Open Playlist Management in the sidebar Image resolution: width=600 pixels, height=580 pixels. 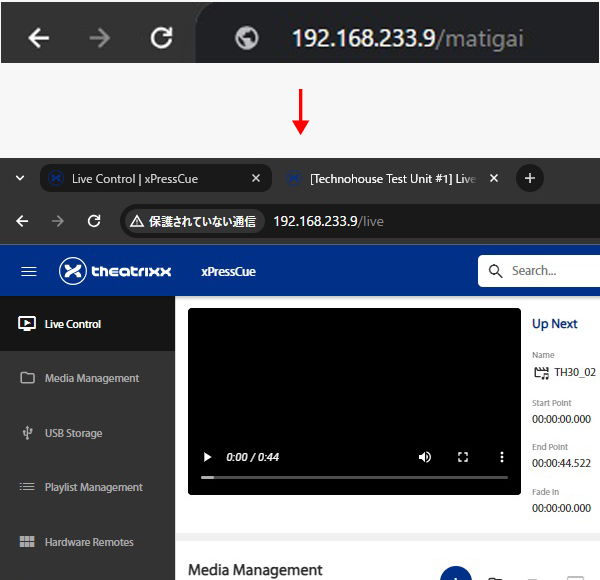[x=87, y=487]
